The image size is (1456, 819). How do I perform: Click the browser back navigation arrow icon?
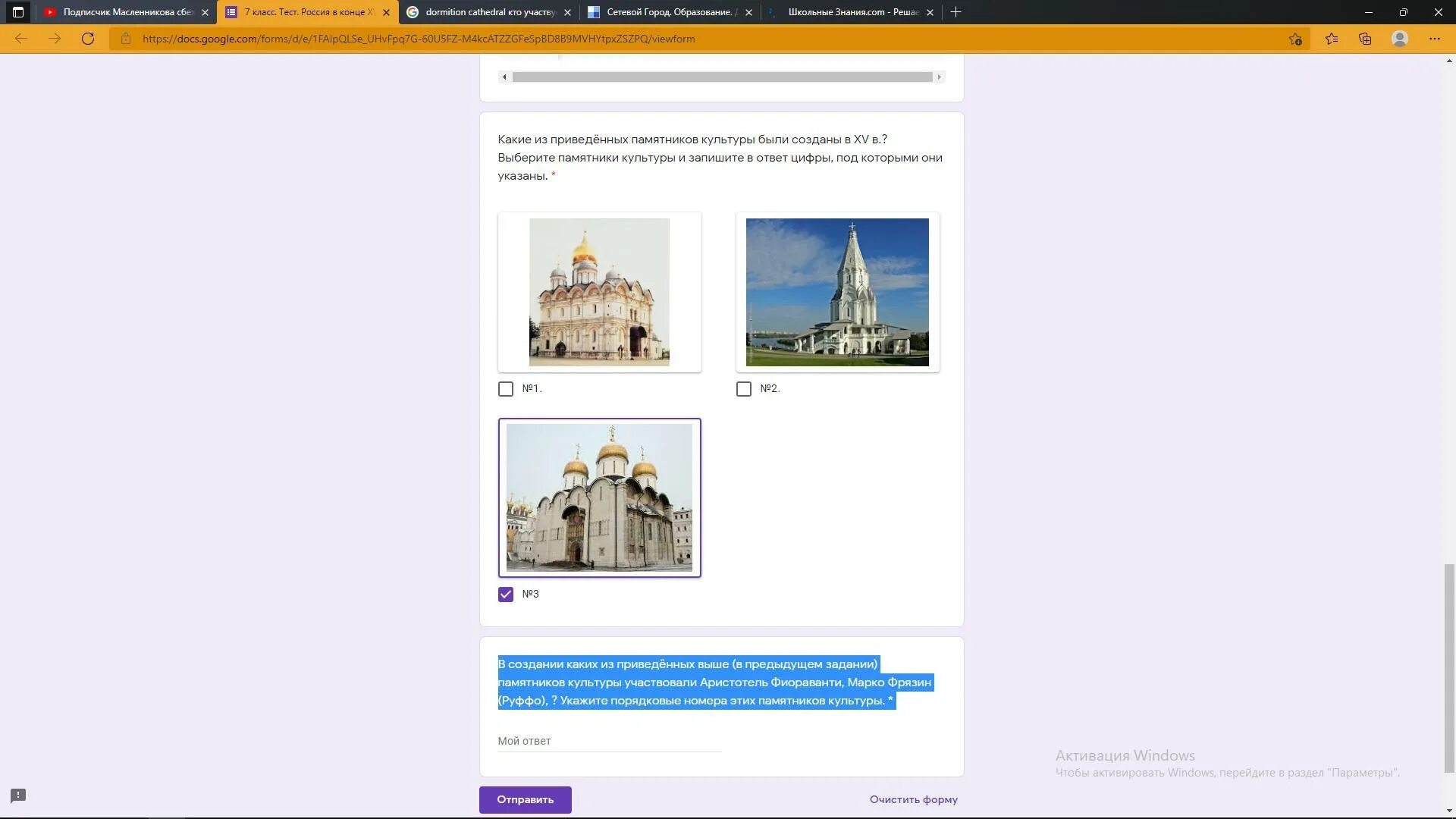(21, 38)
